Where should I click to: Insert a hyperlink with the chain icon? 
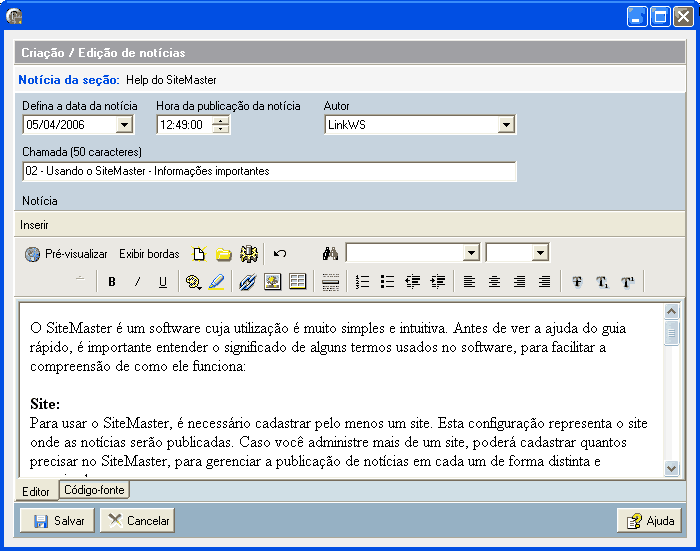coord(247,282)
